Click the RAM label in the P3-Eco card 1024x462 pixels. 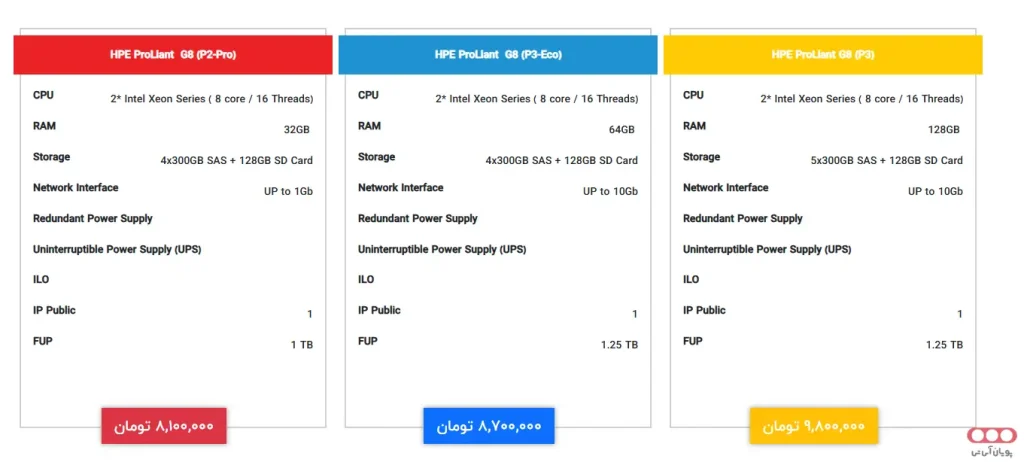point(368,126)
